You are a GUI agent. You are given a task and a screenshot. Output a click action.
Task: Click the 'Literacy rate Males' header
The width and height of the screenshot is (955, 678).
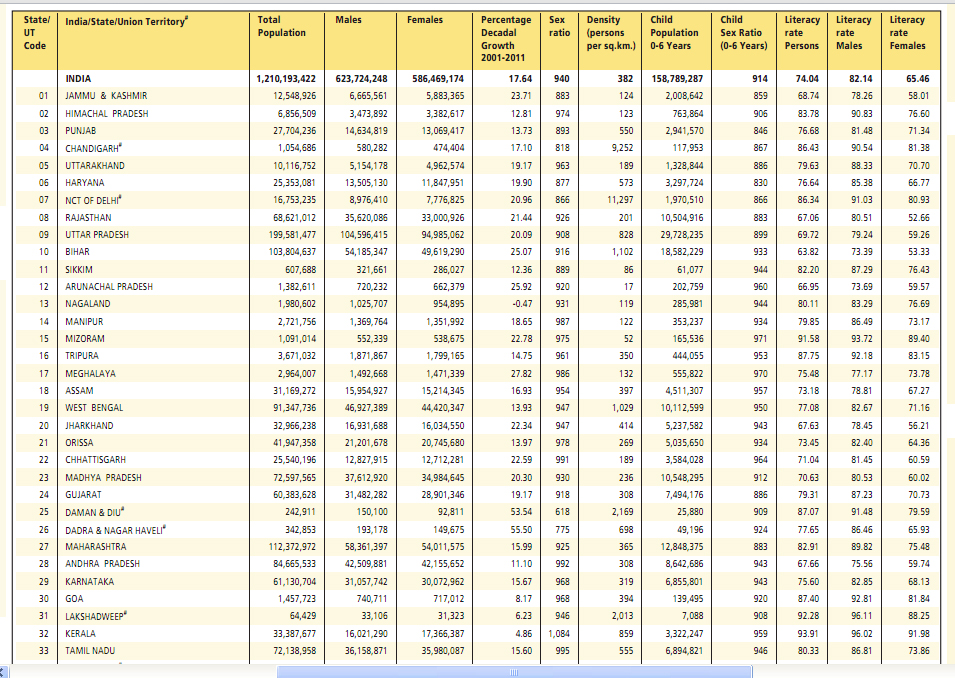pos(853,32)
